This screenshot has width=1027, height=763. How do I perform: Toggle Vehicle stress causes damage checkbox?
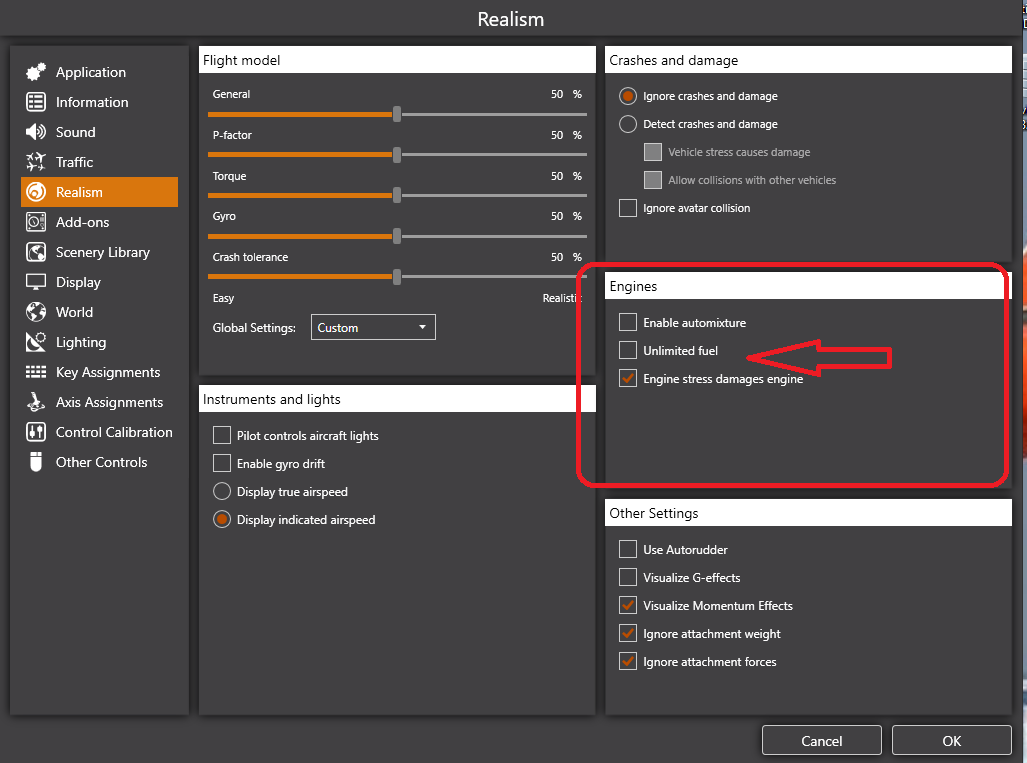[652, 152]
